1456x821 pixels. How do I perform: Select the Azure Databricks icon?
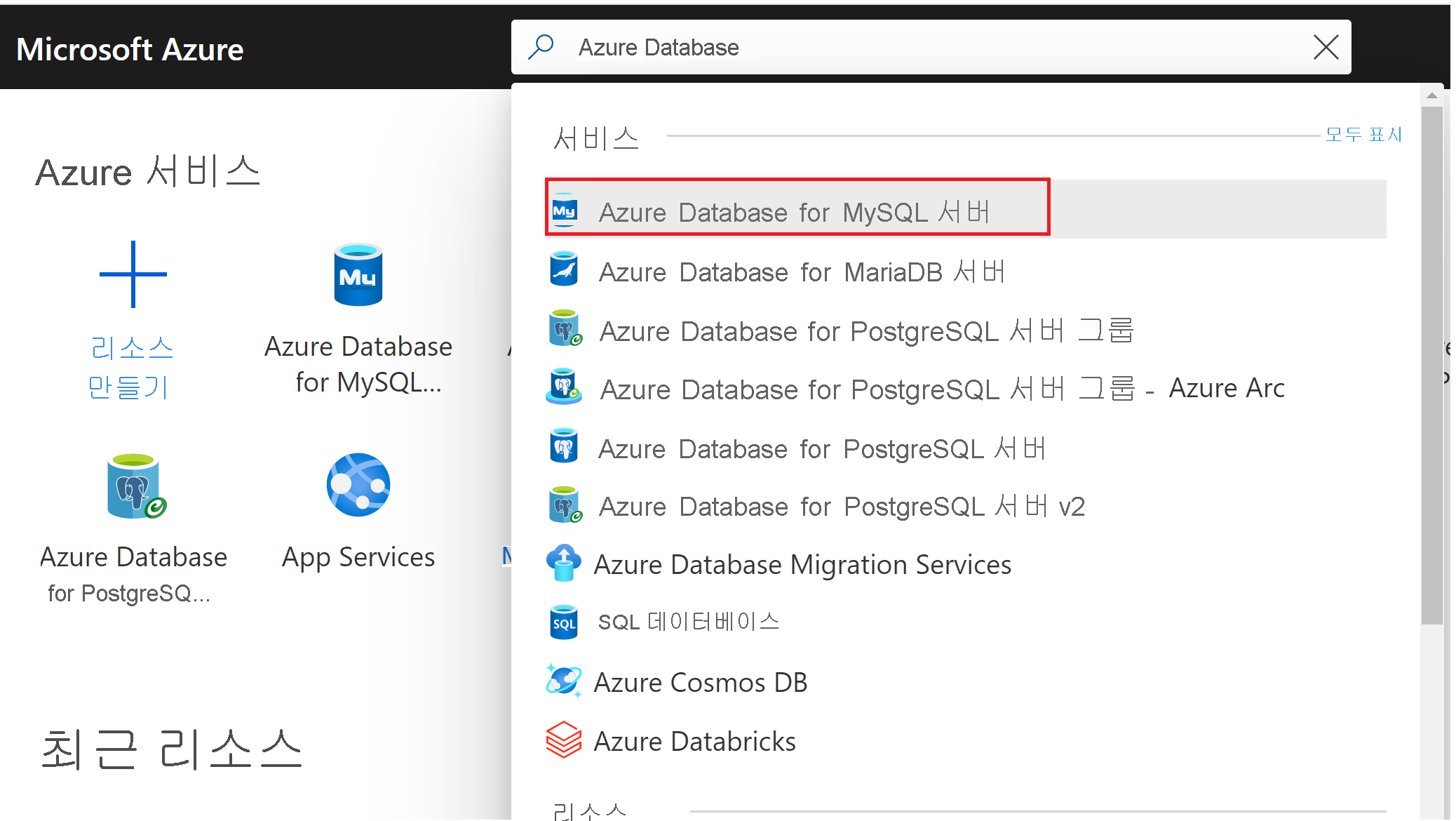click(x=564, y=738)
